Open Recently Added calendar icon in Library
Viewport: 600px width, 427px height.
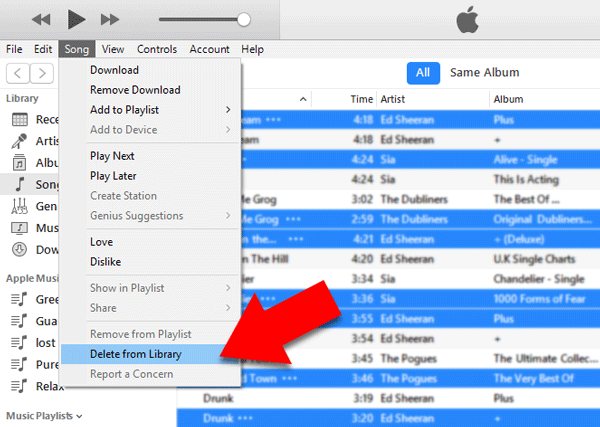20,120
